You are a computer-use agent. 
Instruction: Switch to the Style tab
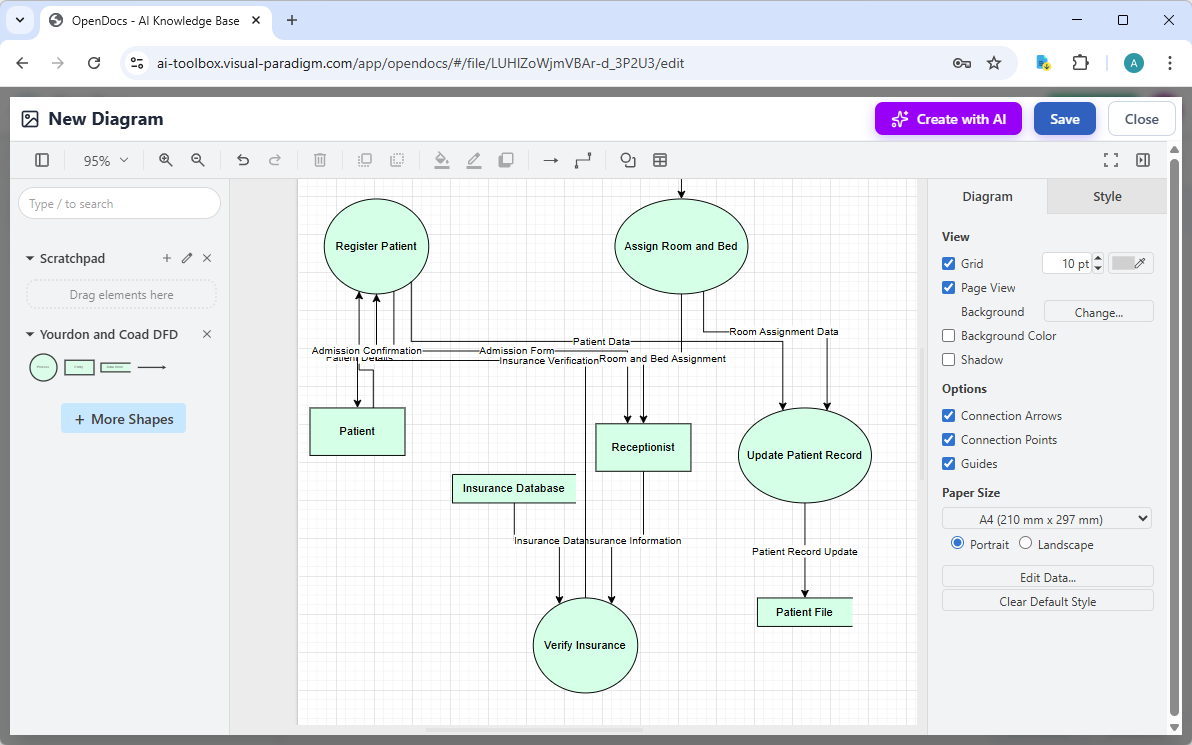point(1106,197)
